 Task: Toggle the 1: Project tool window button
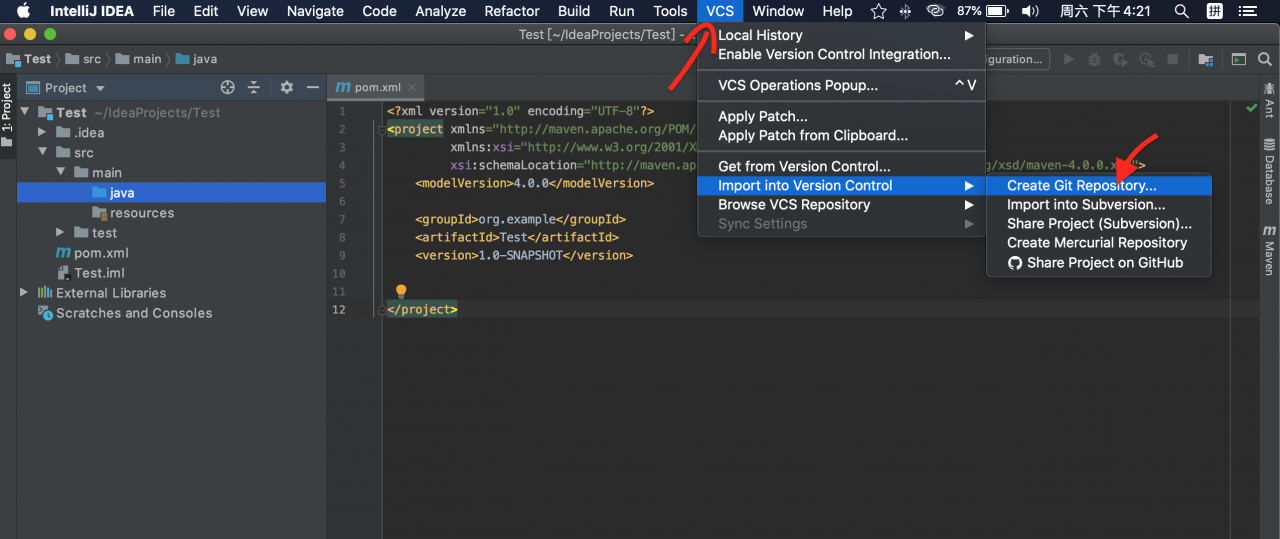(x=7, y=114)
